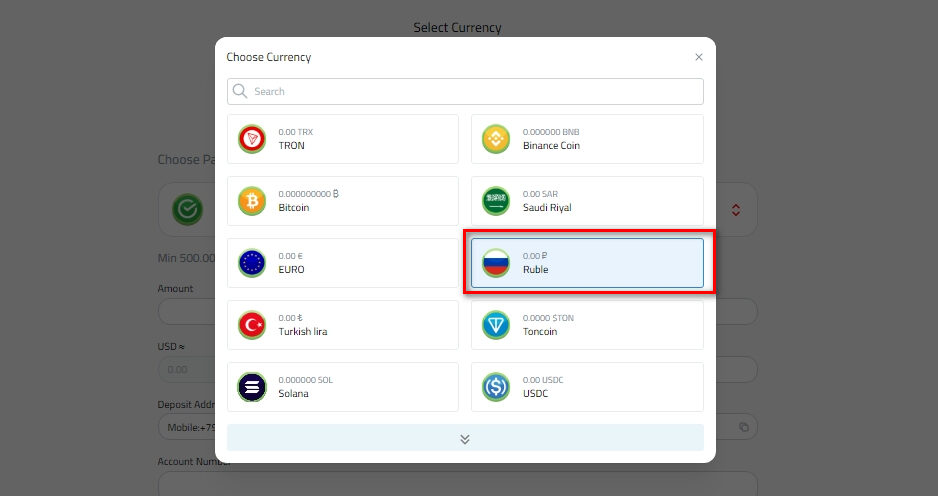The image size is (938, 496).
Task: Close the Choose Currency dialog
Action: pos(699,57)
